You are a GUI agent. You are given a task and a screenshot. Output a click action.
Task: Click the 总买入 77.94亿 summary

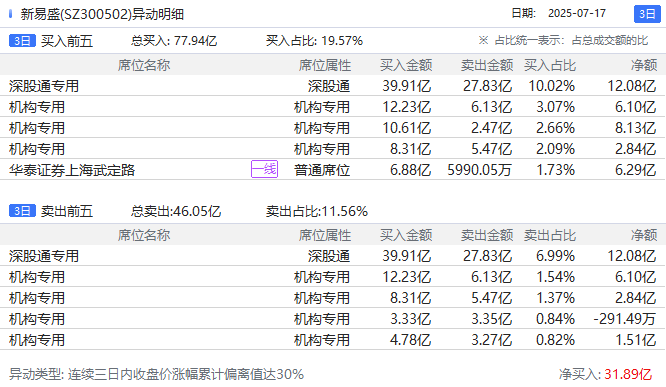click(x=174, y=41)
